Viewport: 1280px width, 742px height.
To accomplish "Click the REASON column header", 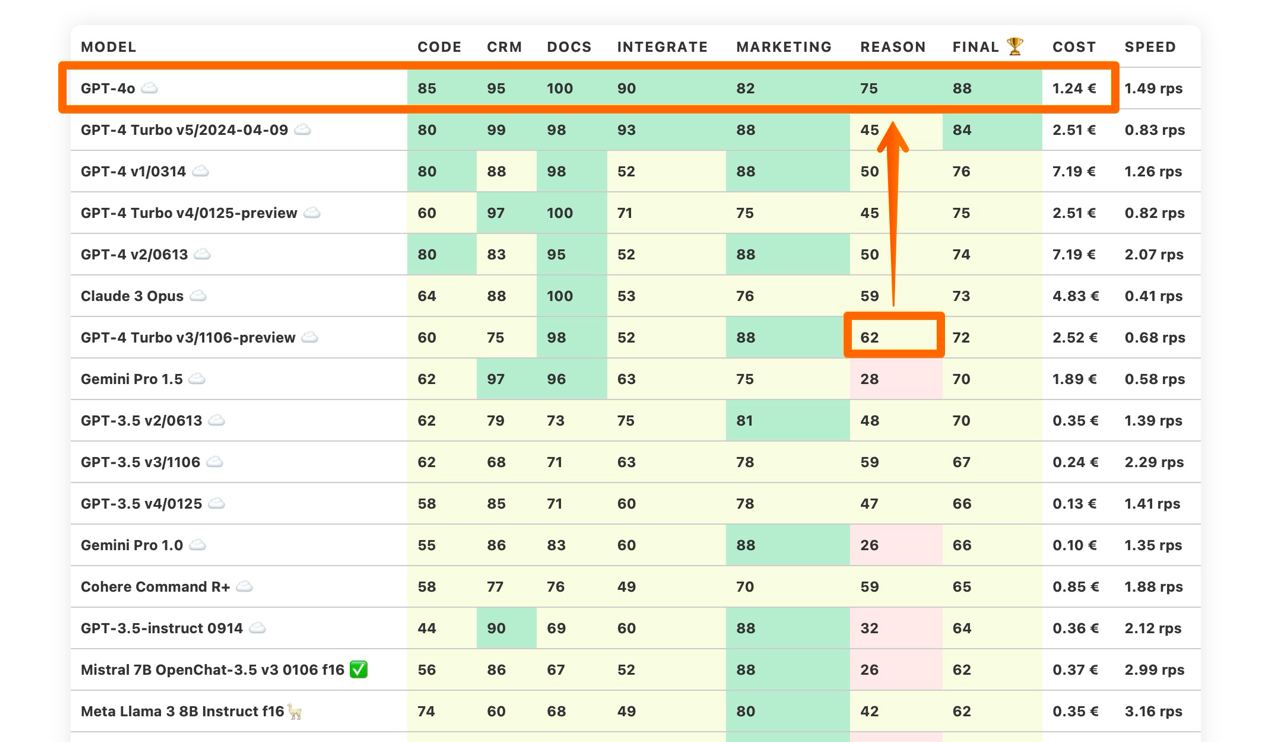I will (893, 47).
